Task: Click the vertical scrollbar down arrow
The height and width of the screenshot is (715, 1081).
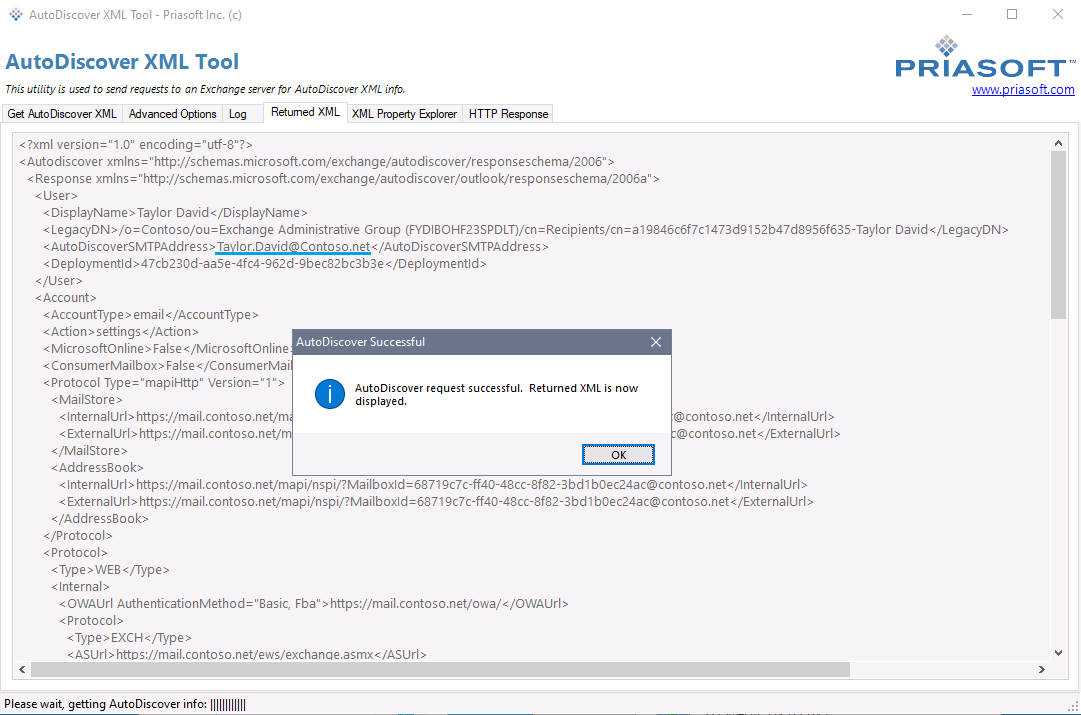Action: pyautogui.click(x=1058, y=652)
